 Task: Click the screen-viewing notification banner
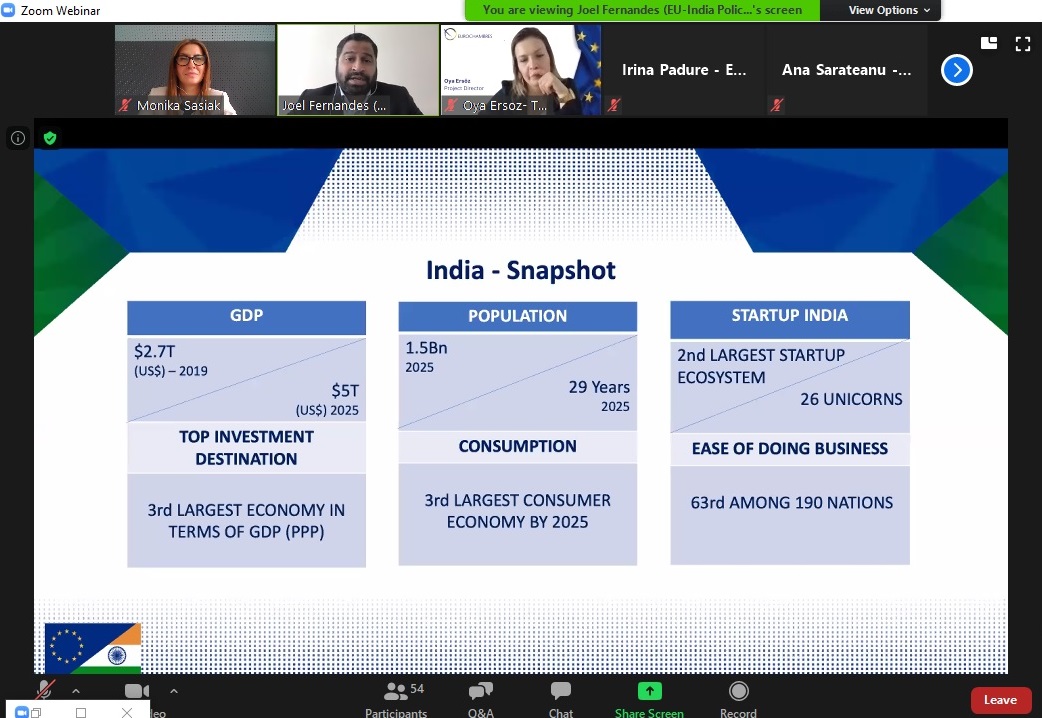coord(642,10)
